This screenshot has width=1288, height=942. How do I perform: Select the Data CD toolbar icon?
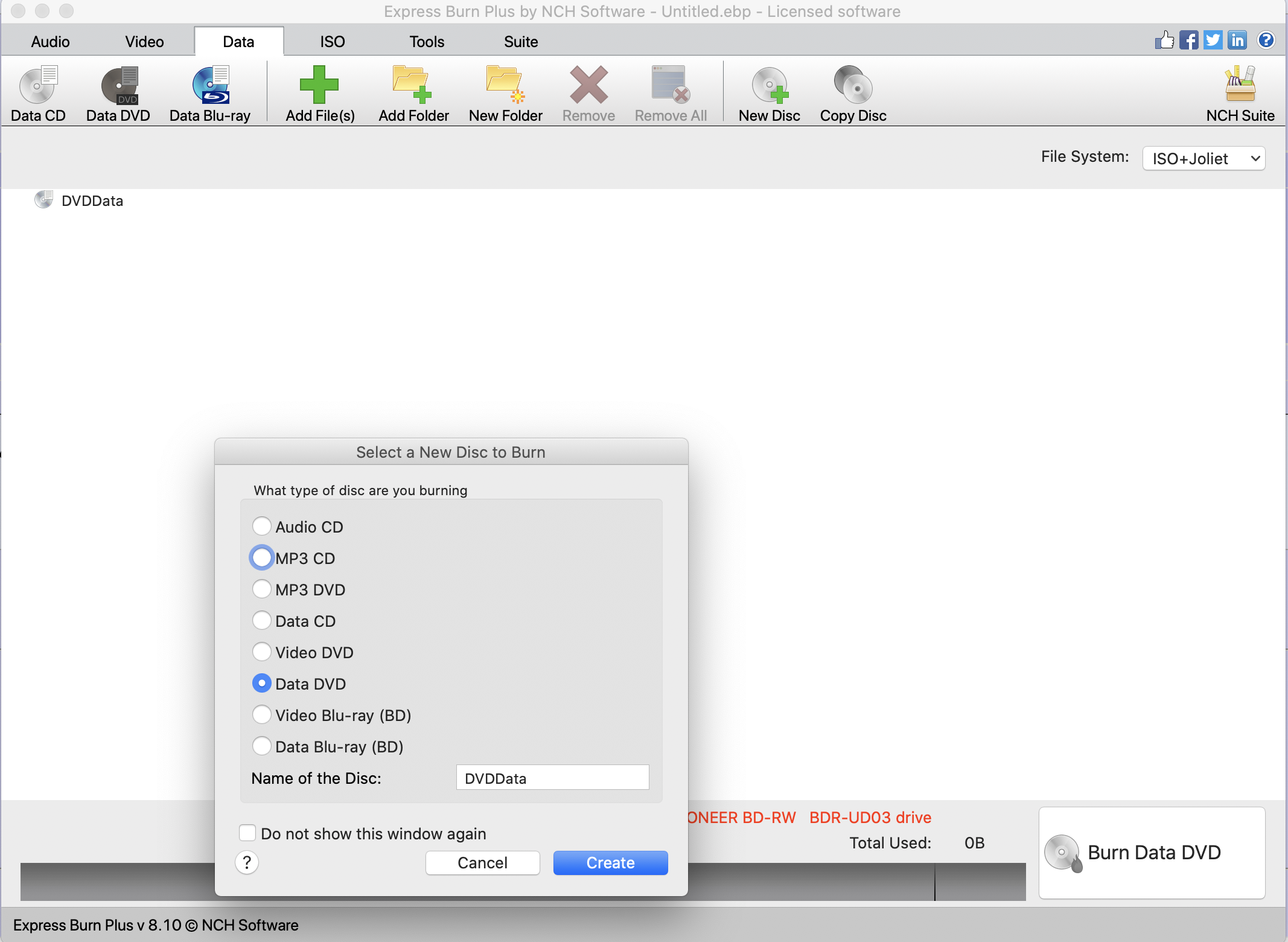point(38,94)
